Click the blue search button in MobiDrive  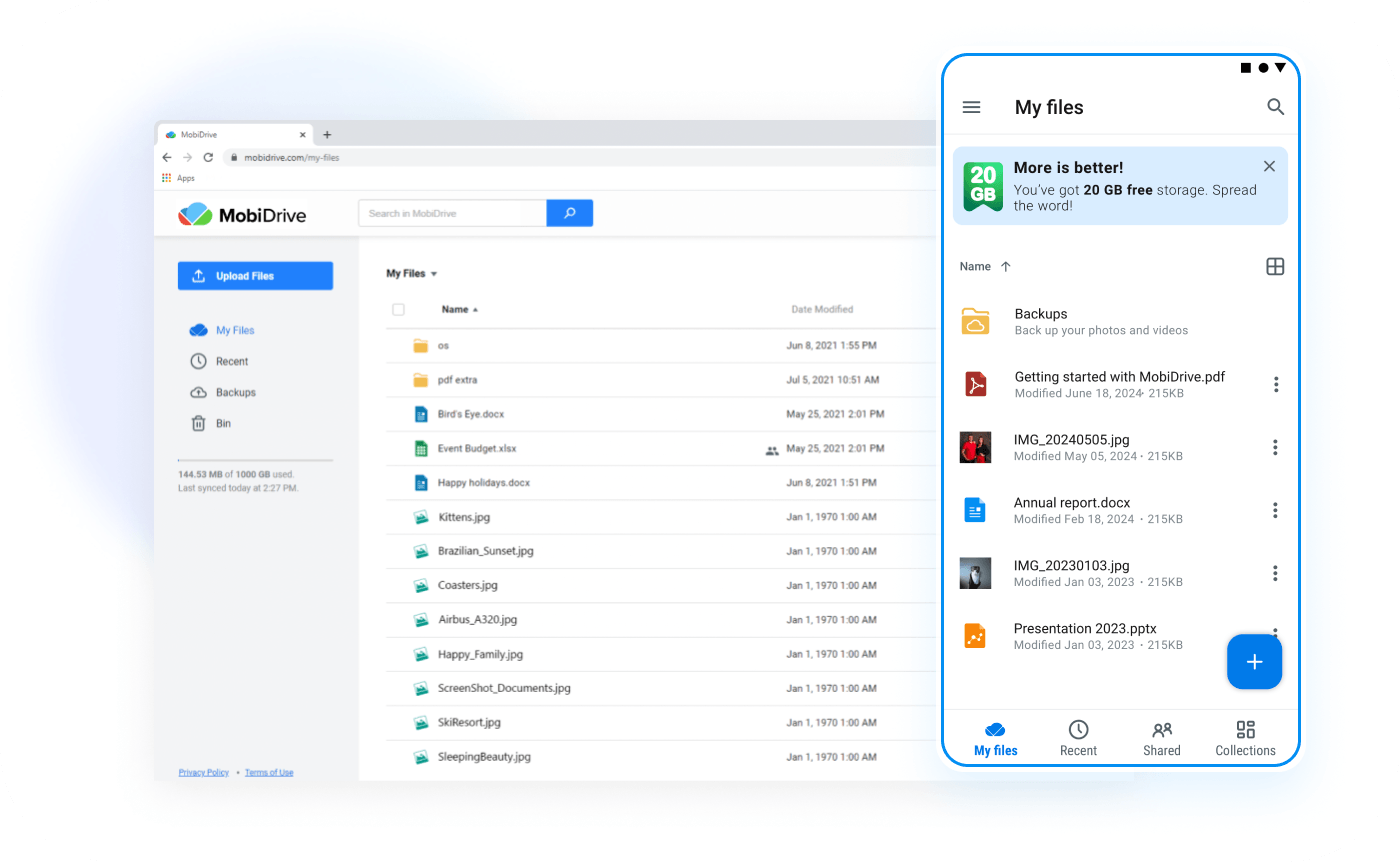(x=569, y=213)
